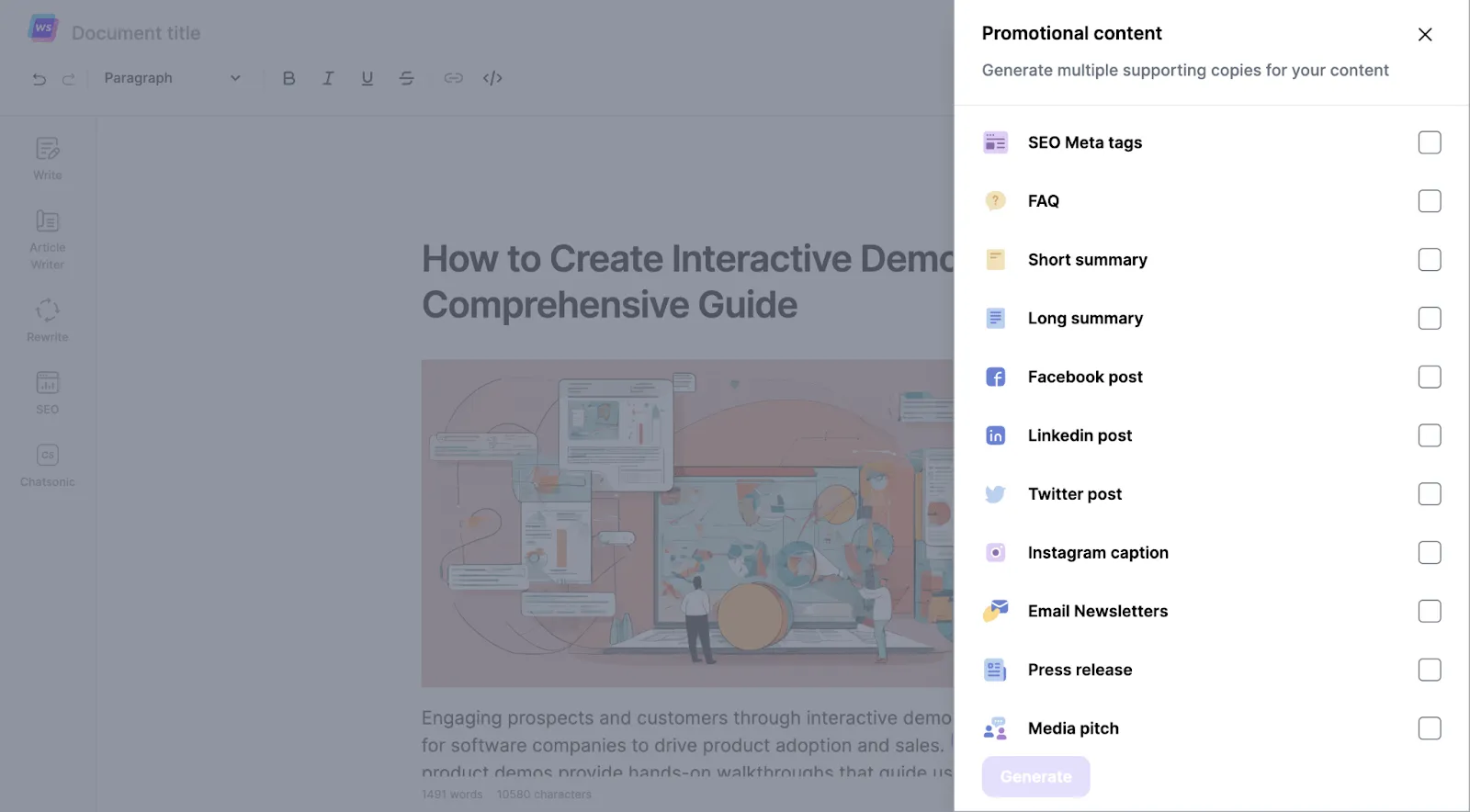
Task: Select the Press release checkbox
Action: [1430, 670]
